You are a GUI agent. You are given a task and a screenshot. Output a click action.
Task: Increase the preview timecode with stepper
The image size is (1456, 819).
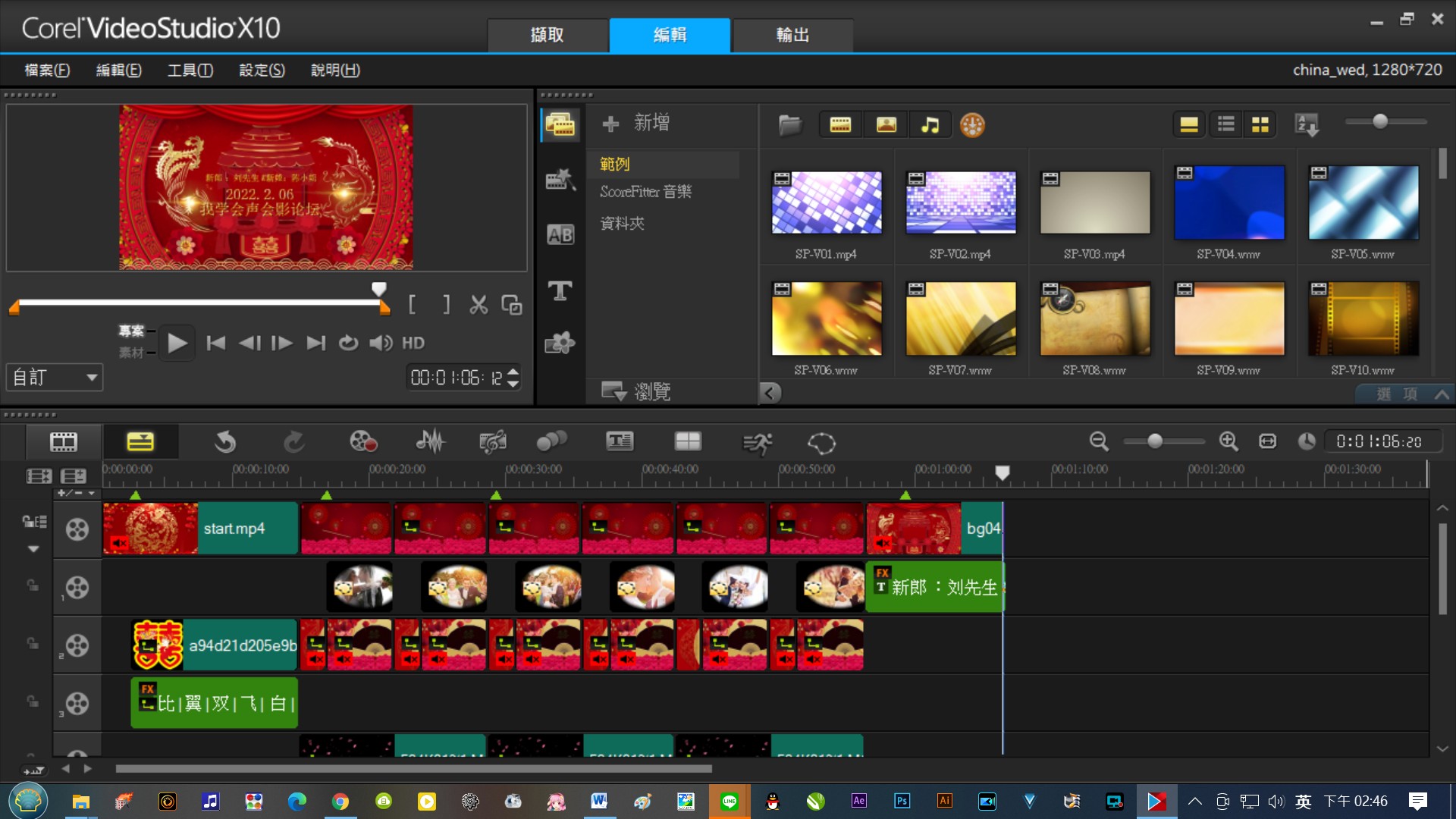coord(513,372)
